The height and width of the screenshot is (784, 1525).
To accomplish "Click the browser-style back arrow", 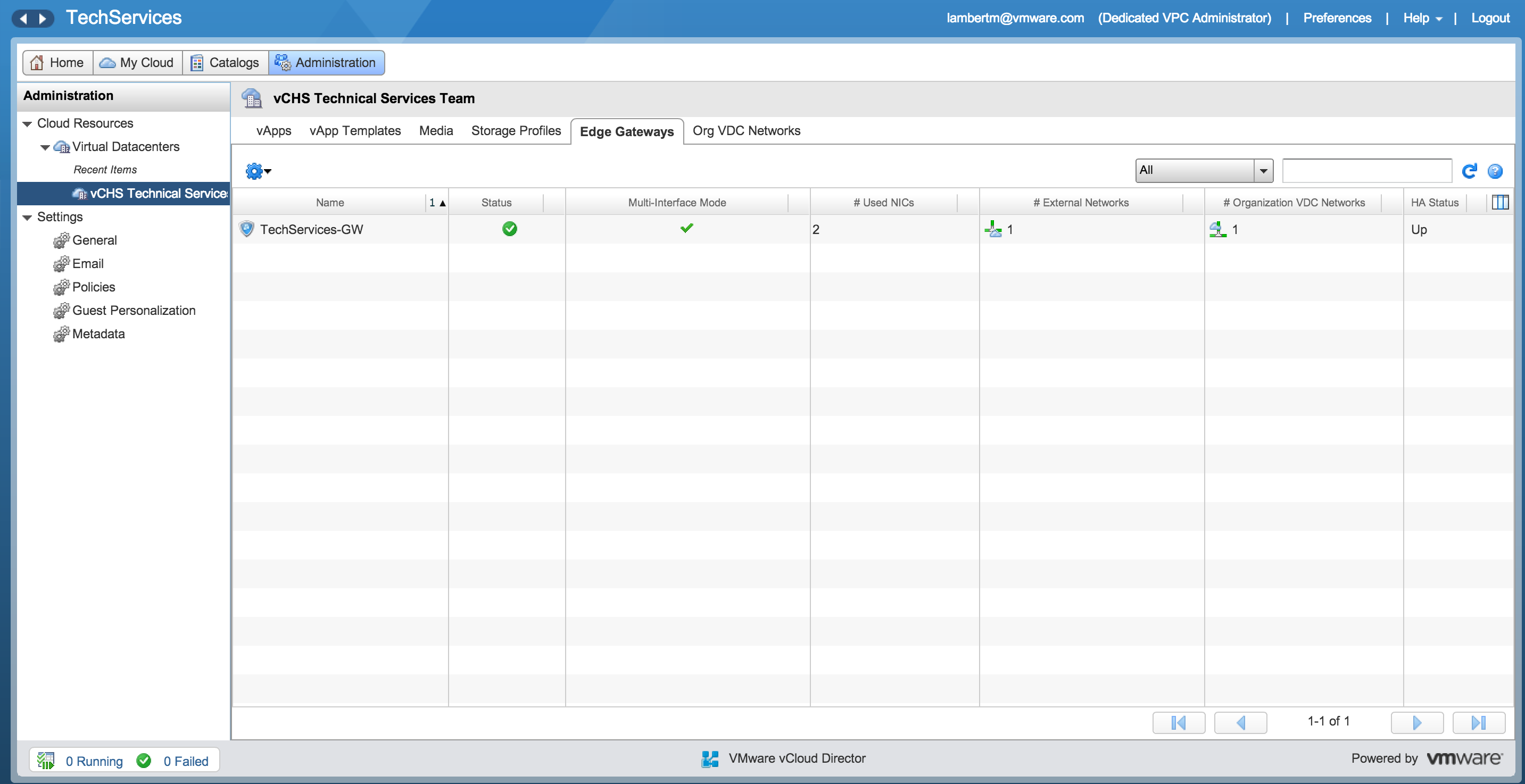I will tap(23, 18).
